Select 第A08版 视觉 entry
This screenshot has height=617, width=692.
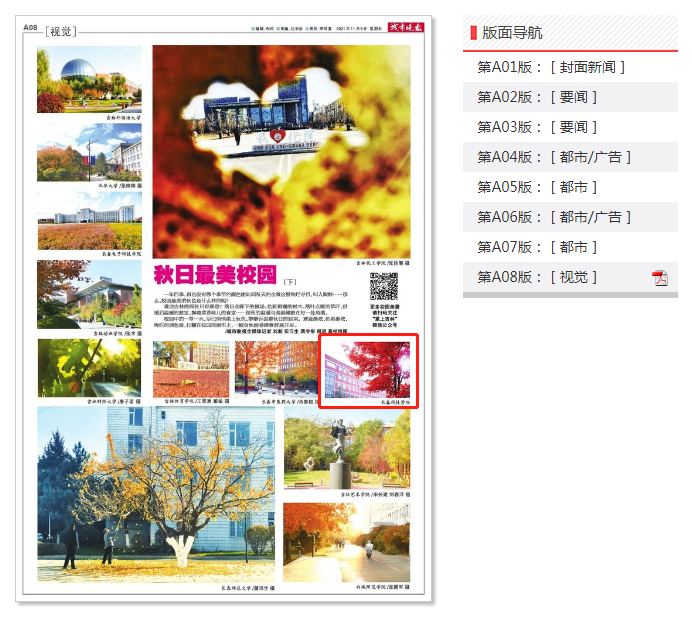pos(537,277)
